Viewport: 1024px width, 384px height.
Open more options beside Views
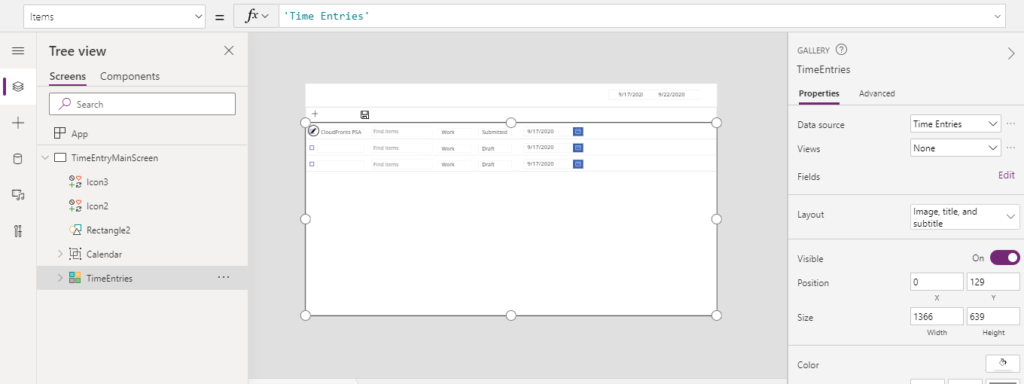pyautogui.click(x=1011, y=148)
